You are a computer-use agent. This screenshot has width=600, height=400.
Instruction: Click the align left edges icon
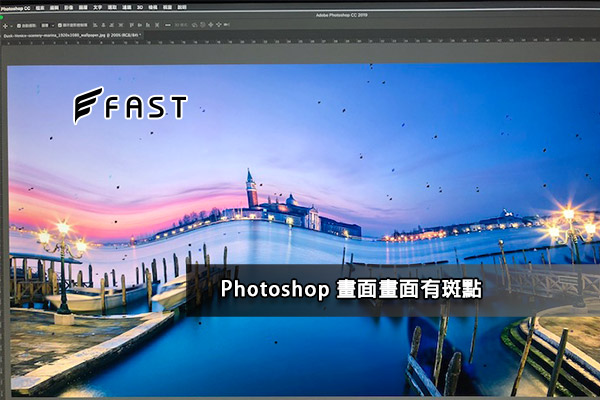click(x=95, y=25)
